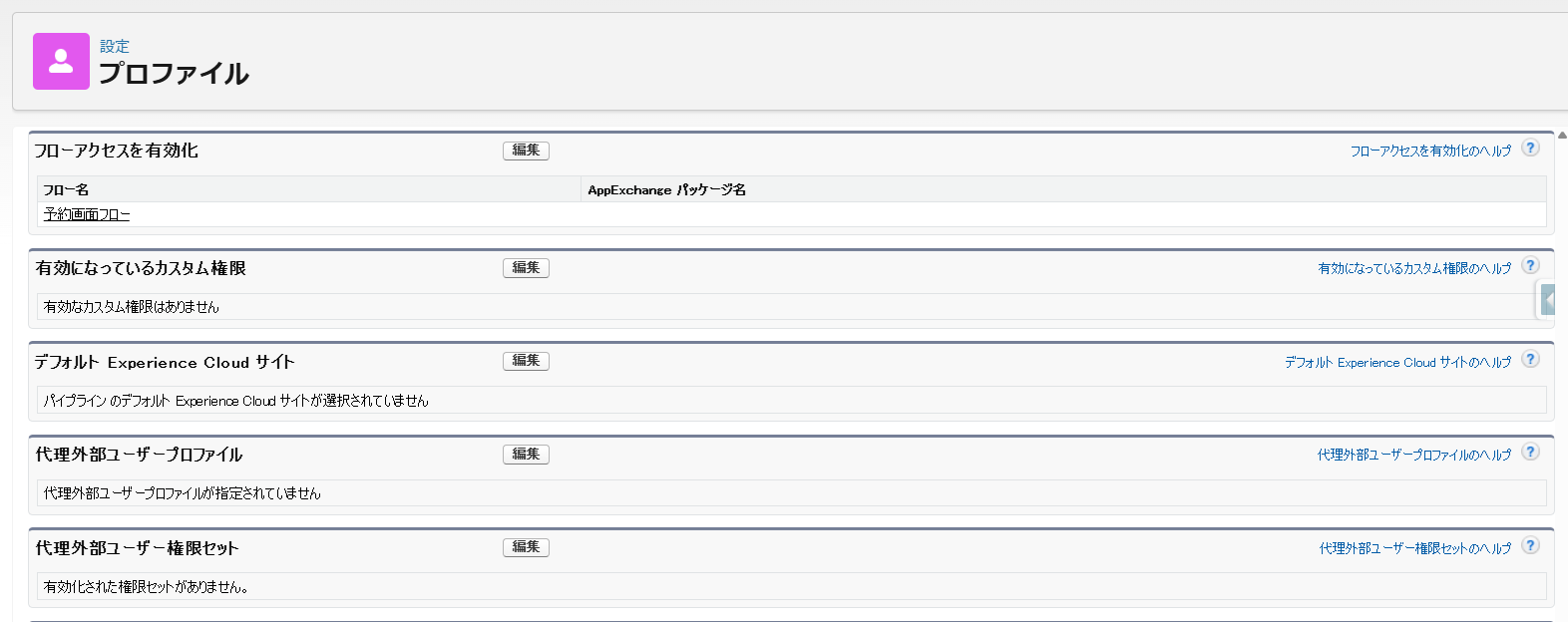Image resolution: width=1568 pixels, height=622 pixels.
Task: Expand the collapsed side panel arrow
Action: 1548,299
